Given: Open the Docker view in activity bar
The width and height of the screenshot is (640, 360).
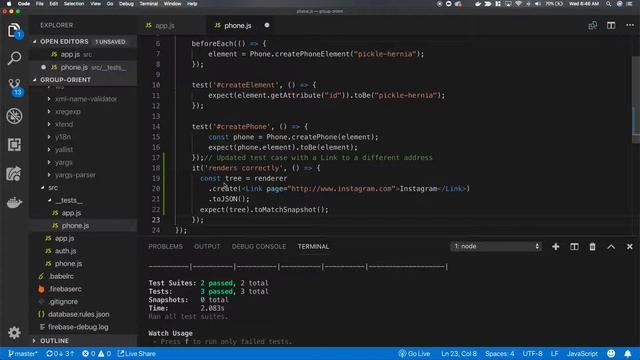Looking at the screenshot, I should pyautogui.click(x=14, y=202).
